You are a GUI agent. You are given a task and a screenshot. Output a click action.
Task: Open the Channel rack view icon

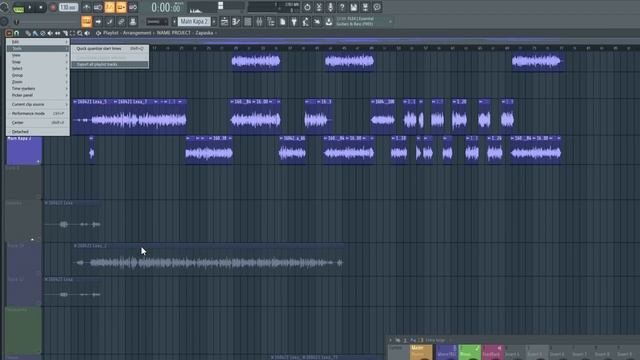click(x=248, y=22)
